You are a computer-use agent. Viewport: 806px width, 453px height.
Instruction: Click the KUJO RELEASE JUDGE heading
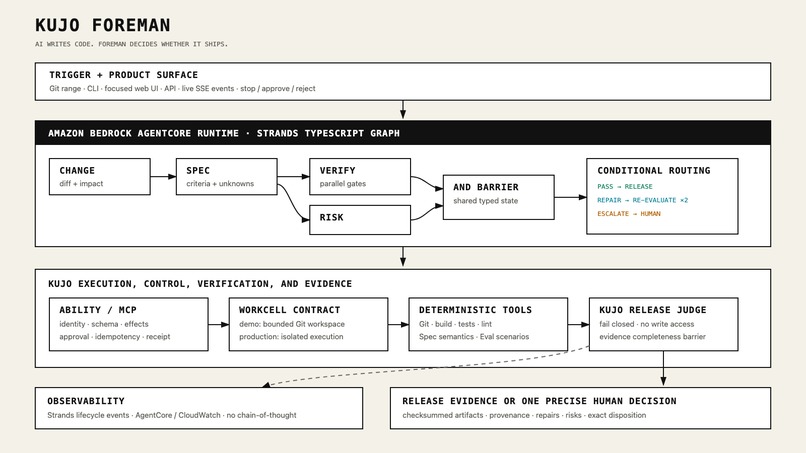(653, 310)
